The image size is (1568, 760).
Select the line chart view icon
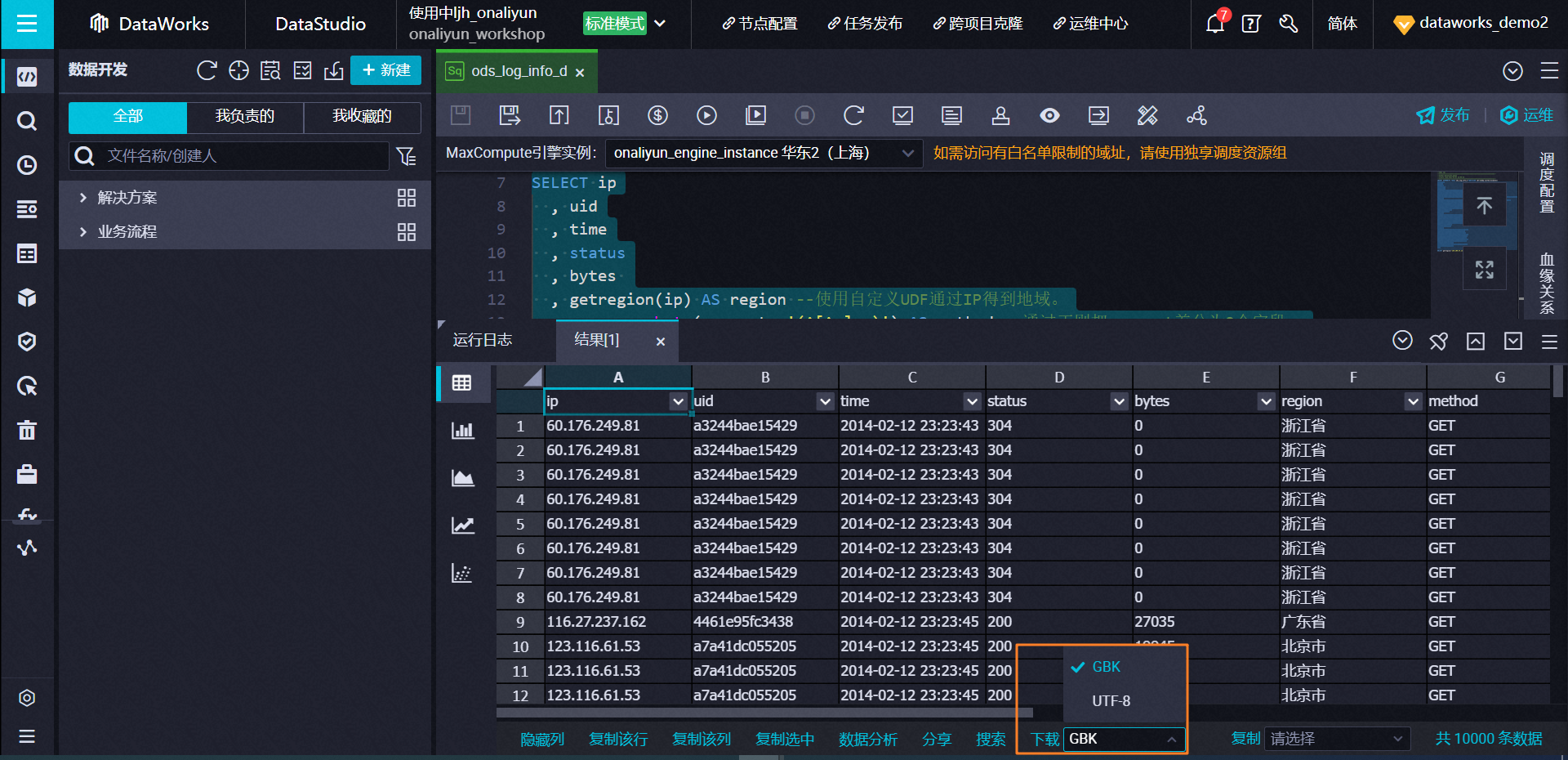pos(462,525)
